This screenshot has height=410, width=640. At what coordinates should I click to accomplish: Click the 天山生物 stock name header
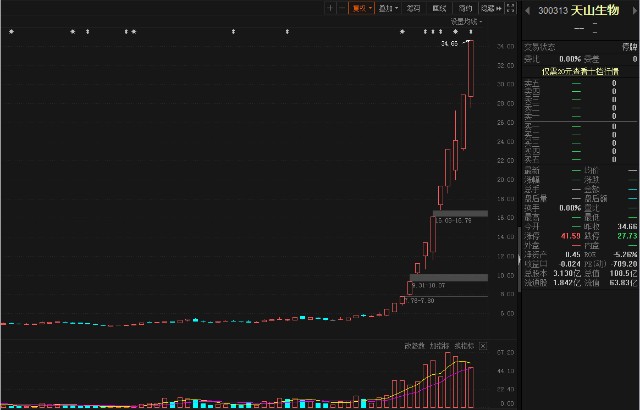click(x=598, y=10)
